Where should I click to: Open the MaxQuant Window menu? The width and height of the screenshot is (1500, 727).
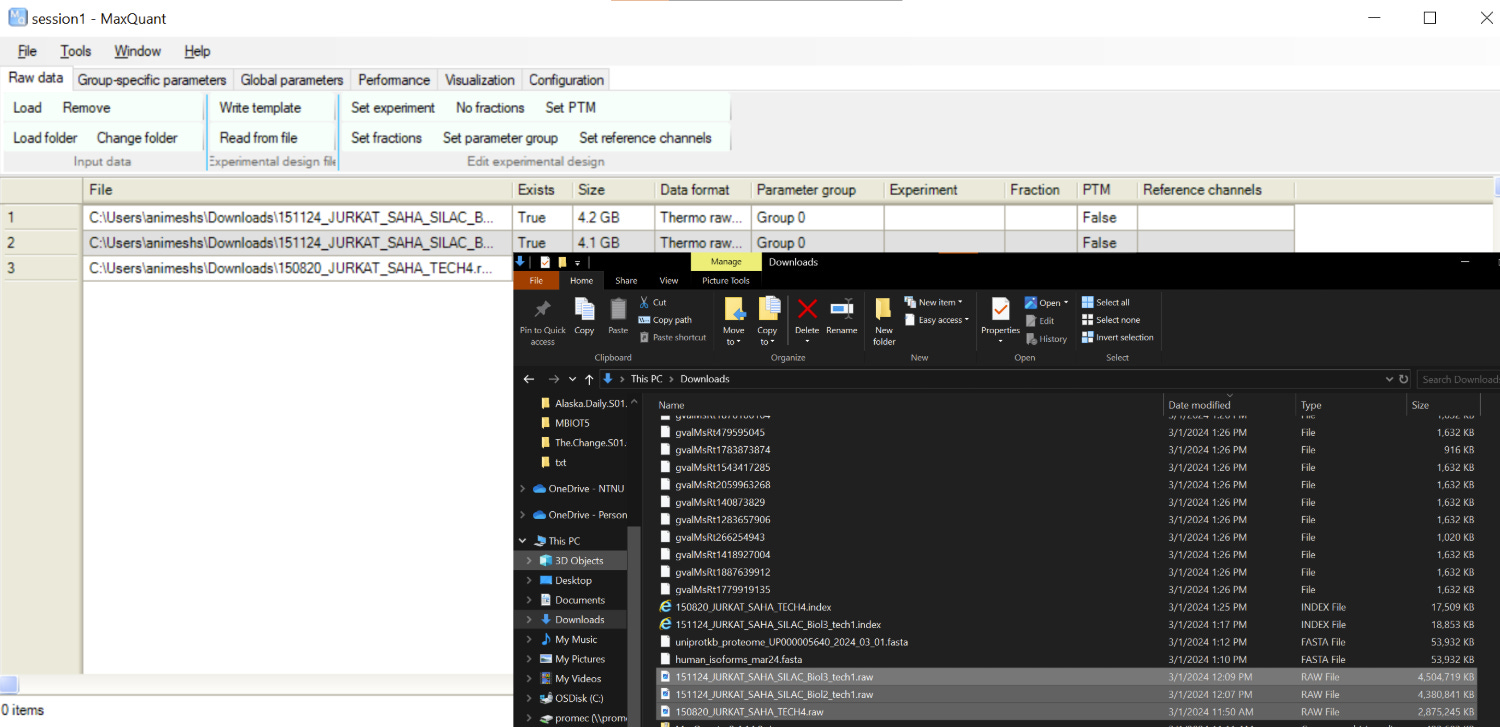[138, 51]
